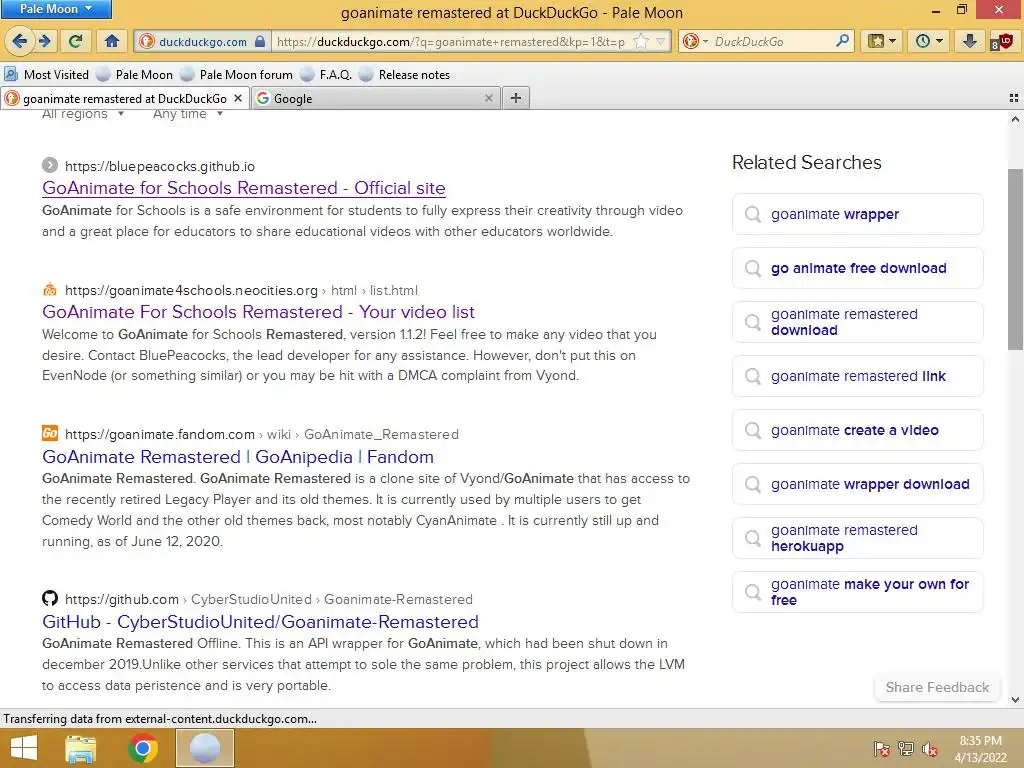Viewport: 1024px width, 768px height.
Task: Search related go animate free download
Action: point(857,268)
